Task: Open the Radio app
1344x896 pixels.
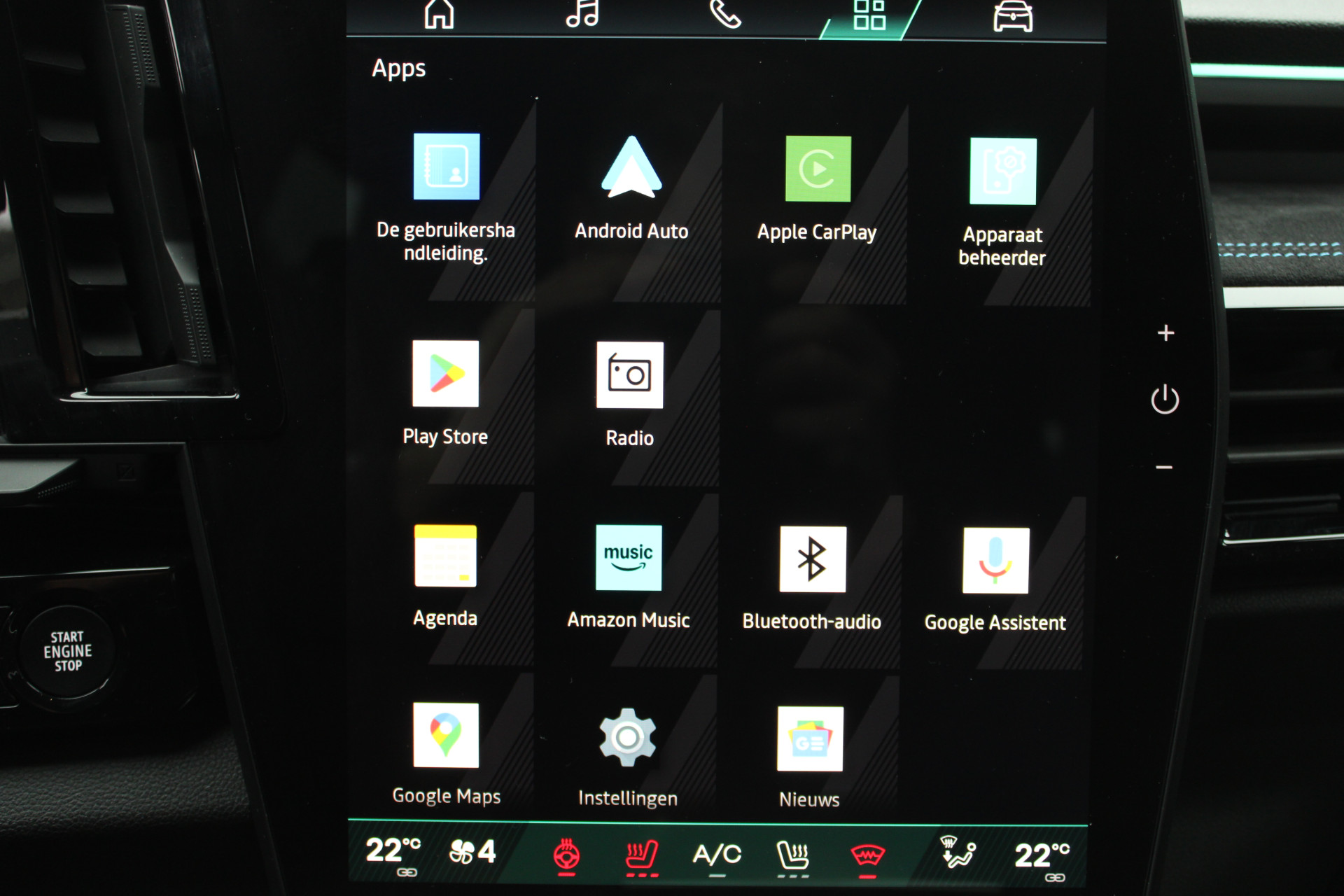Action: (629, 375)
